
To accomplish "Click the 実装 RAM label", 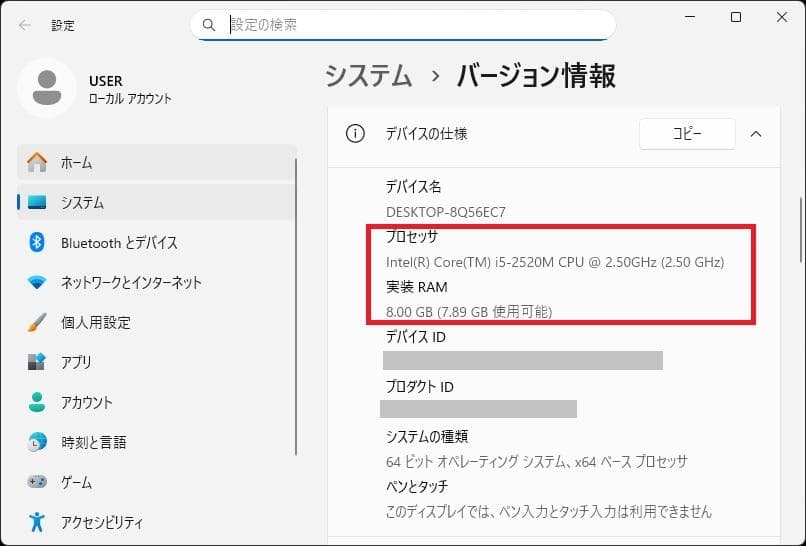I will (416, 287).
